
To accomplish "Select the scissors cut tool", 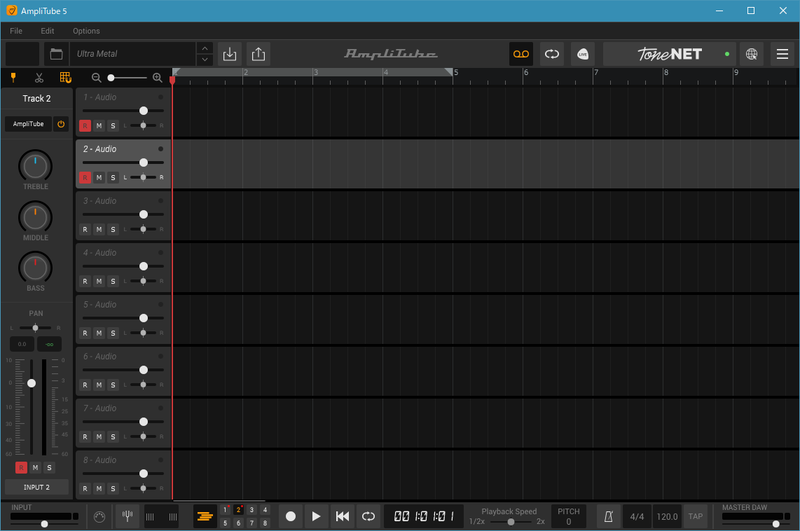I will [x=39, y=78].
